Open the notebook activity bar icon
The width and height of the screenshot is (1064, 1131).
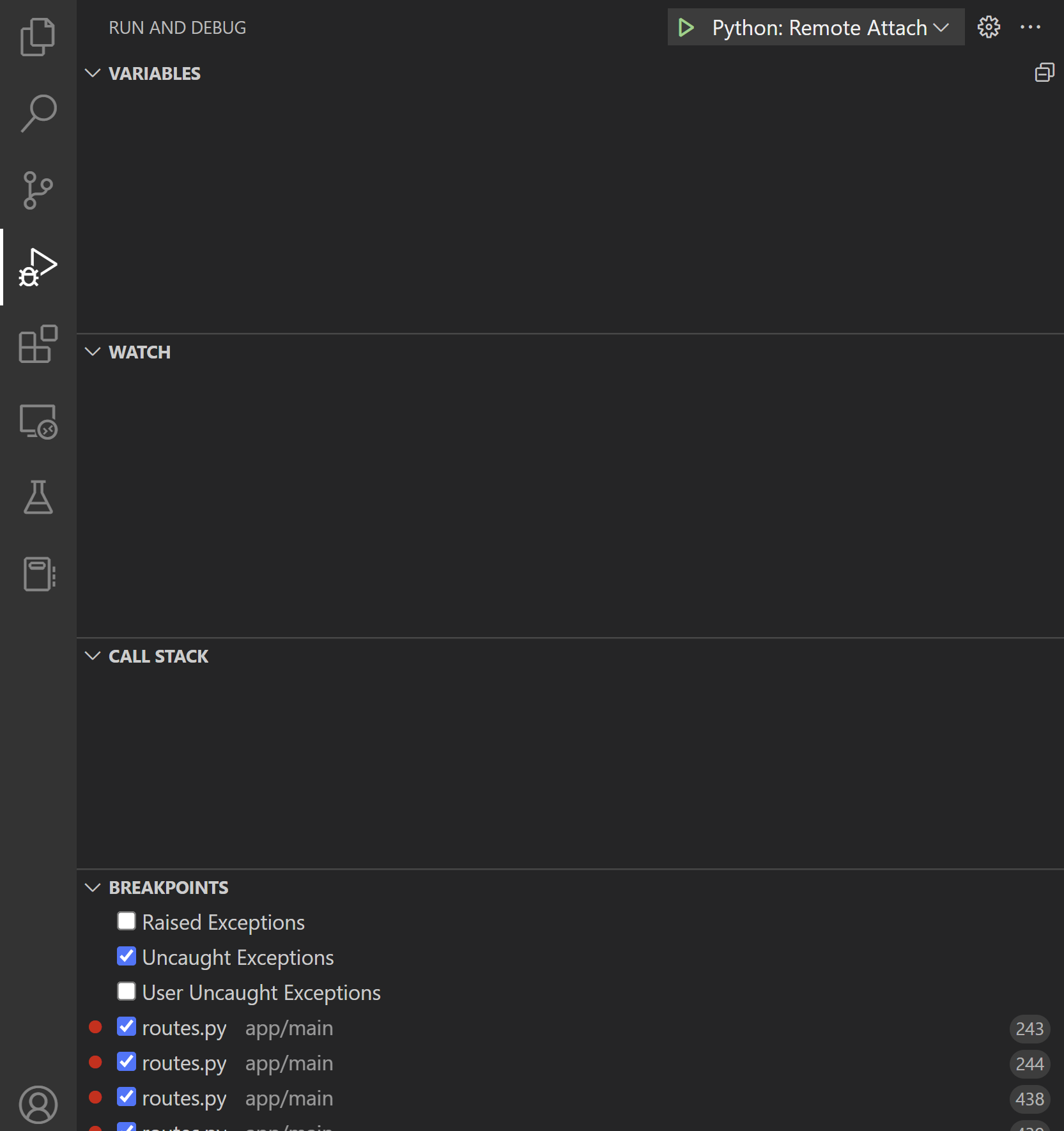coord(40,574)
